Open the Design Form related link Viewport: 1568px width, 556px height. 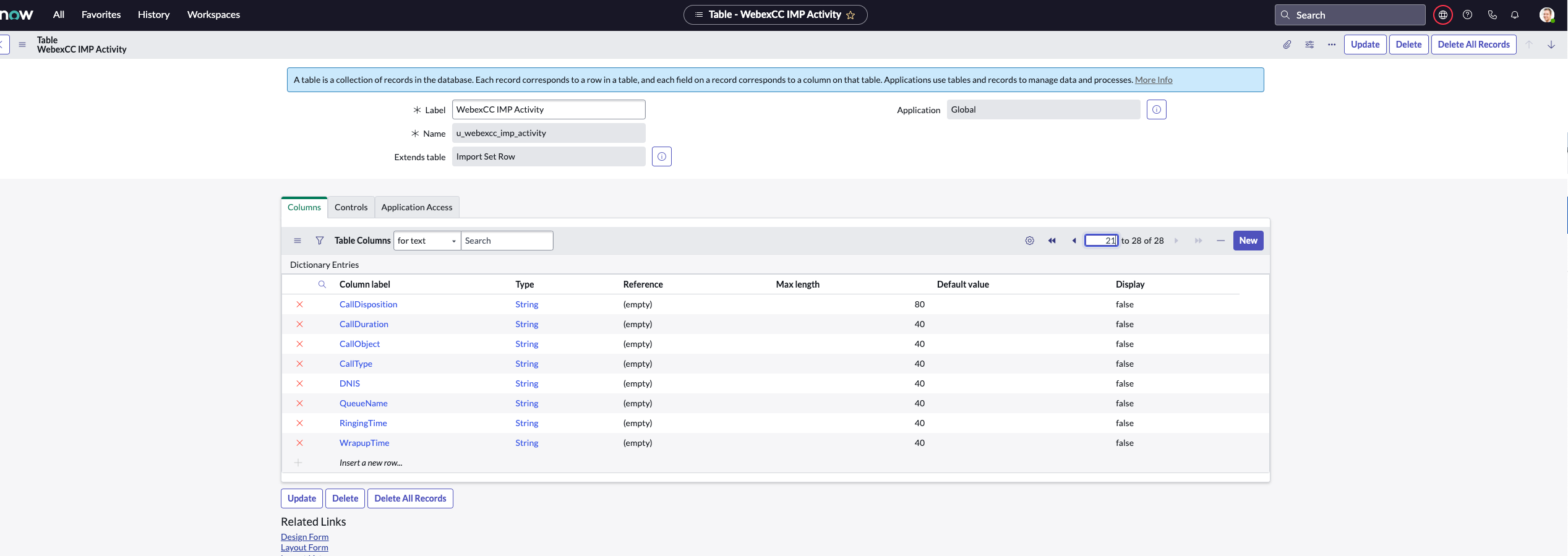(304, 537)
